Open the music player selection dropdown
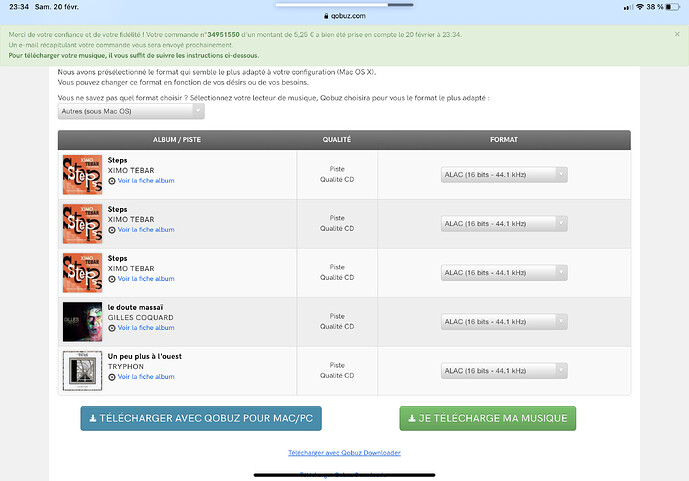689x481 pixels. pos(131,111)
